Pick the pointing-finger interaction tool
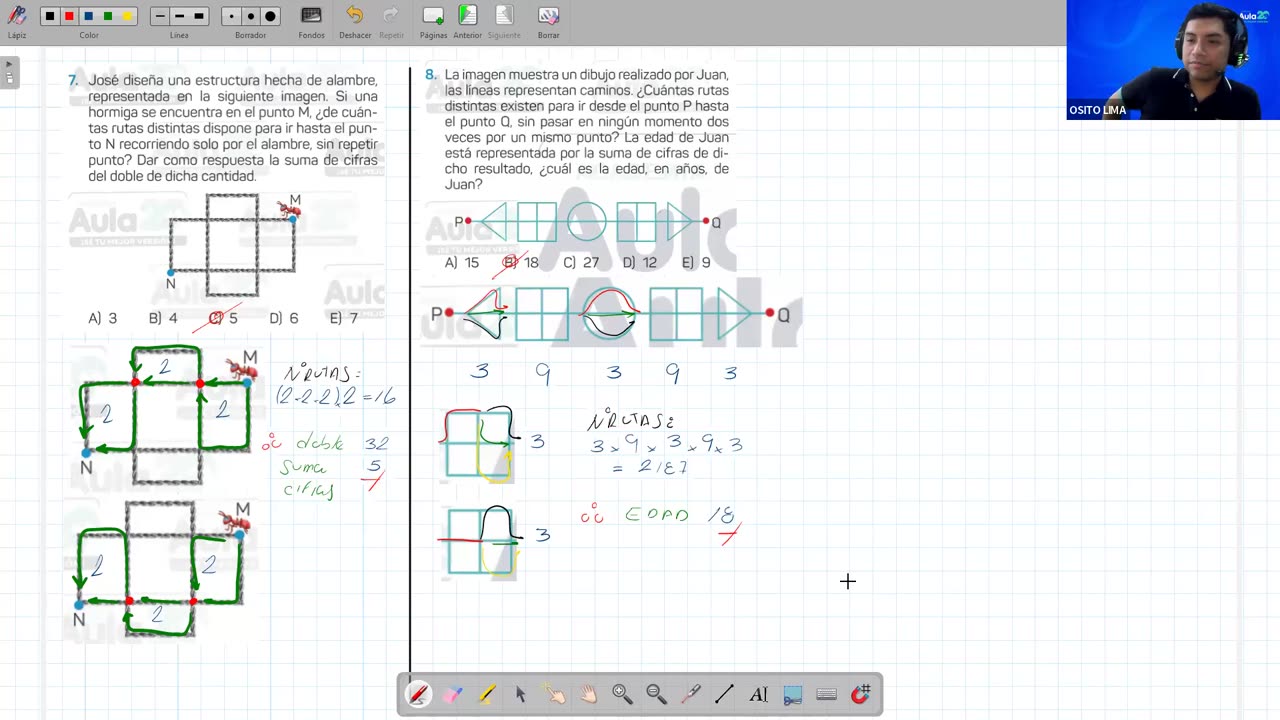The width and height of the screenshot is (1280, 720). tap(554, 693)
